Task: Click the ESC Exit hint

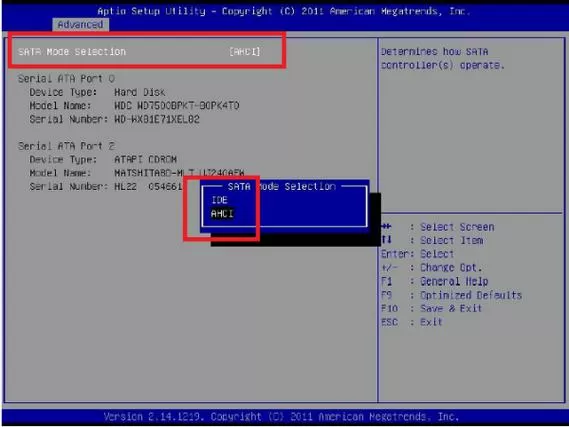Action: [412, 322]
